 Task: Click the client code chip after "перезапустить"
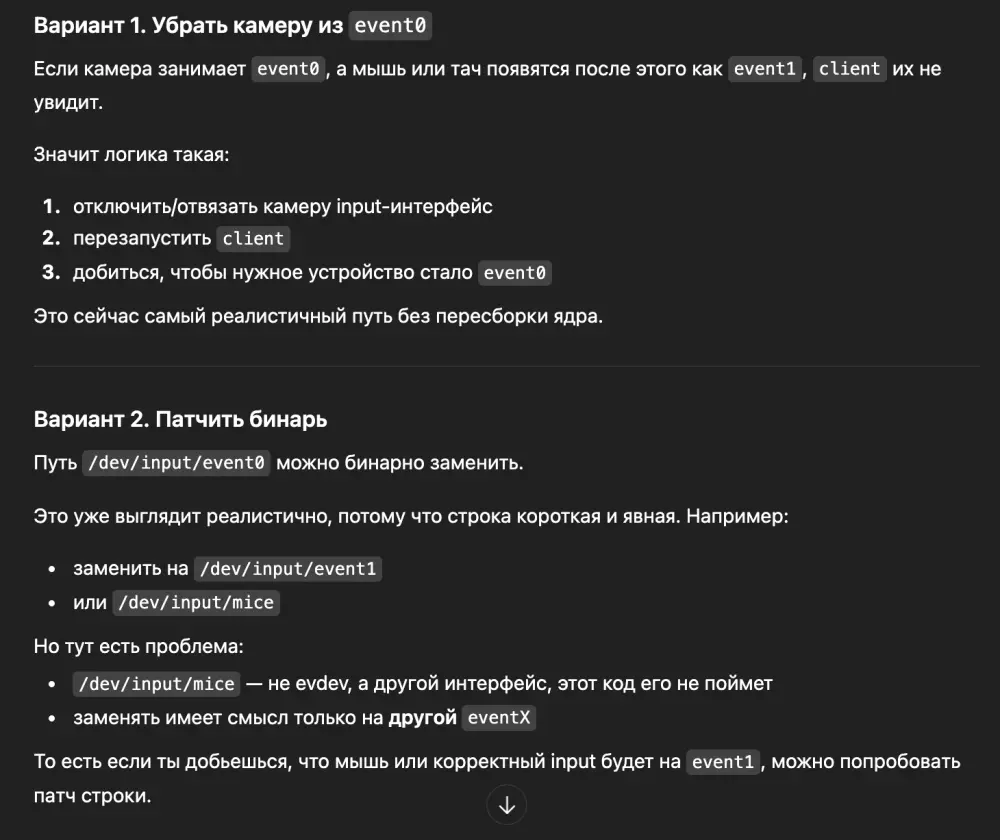pyautogui.click(x=254, y=239)
